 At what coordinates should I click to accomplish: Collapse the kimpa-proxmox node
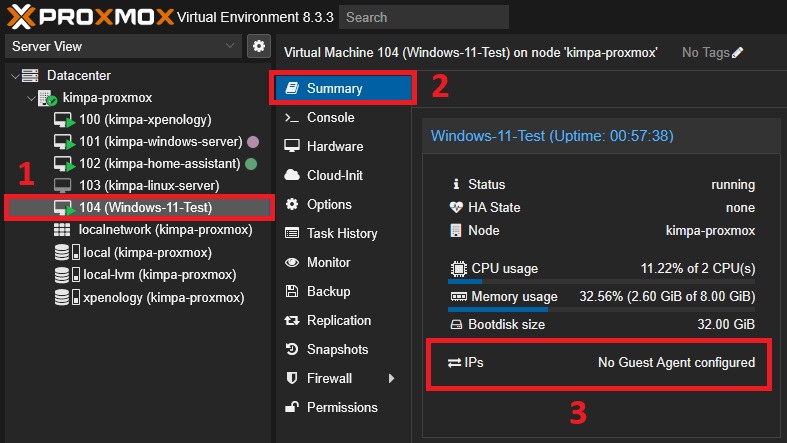pos(30,98)
